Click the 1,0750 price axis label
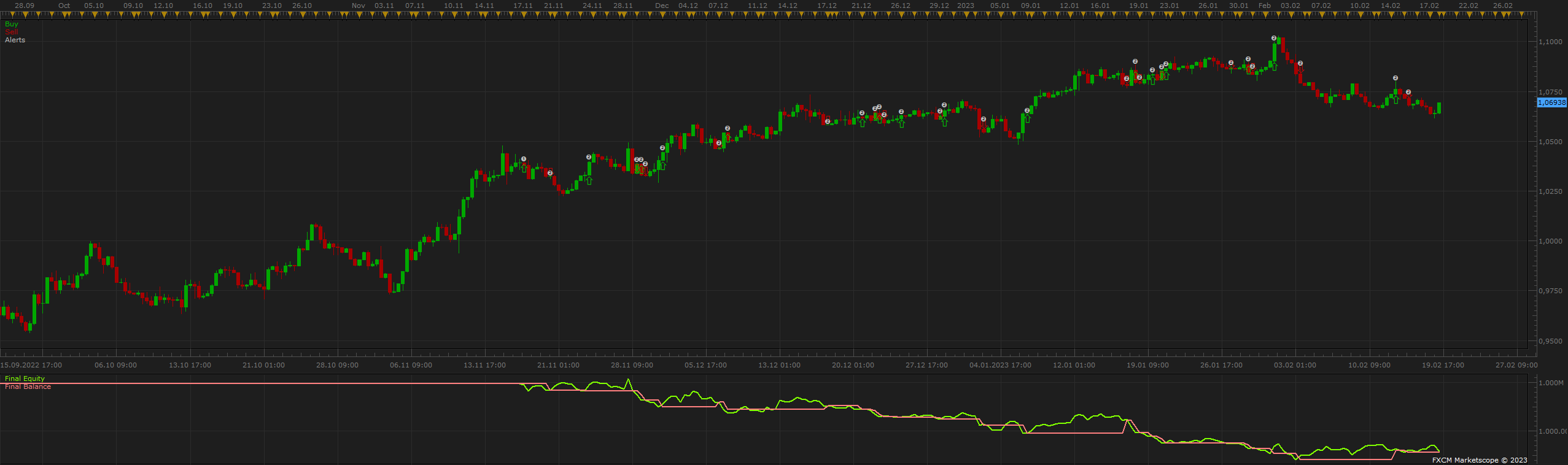1568x465 pixels. (1551, 92)
